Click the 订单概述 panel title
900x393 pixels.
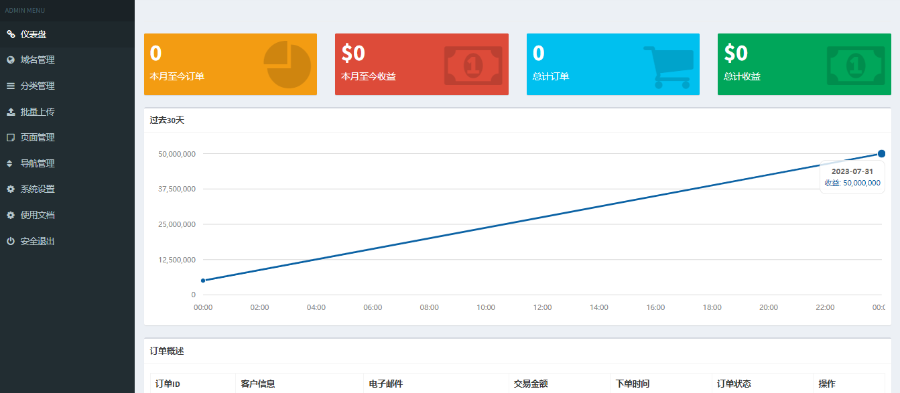(x=167, y=351)
